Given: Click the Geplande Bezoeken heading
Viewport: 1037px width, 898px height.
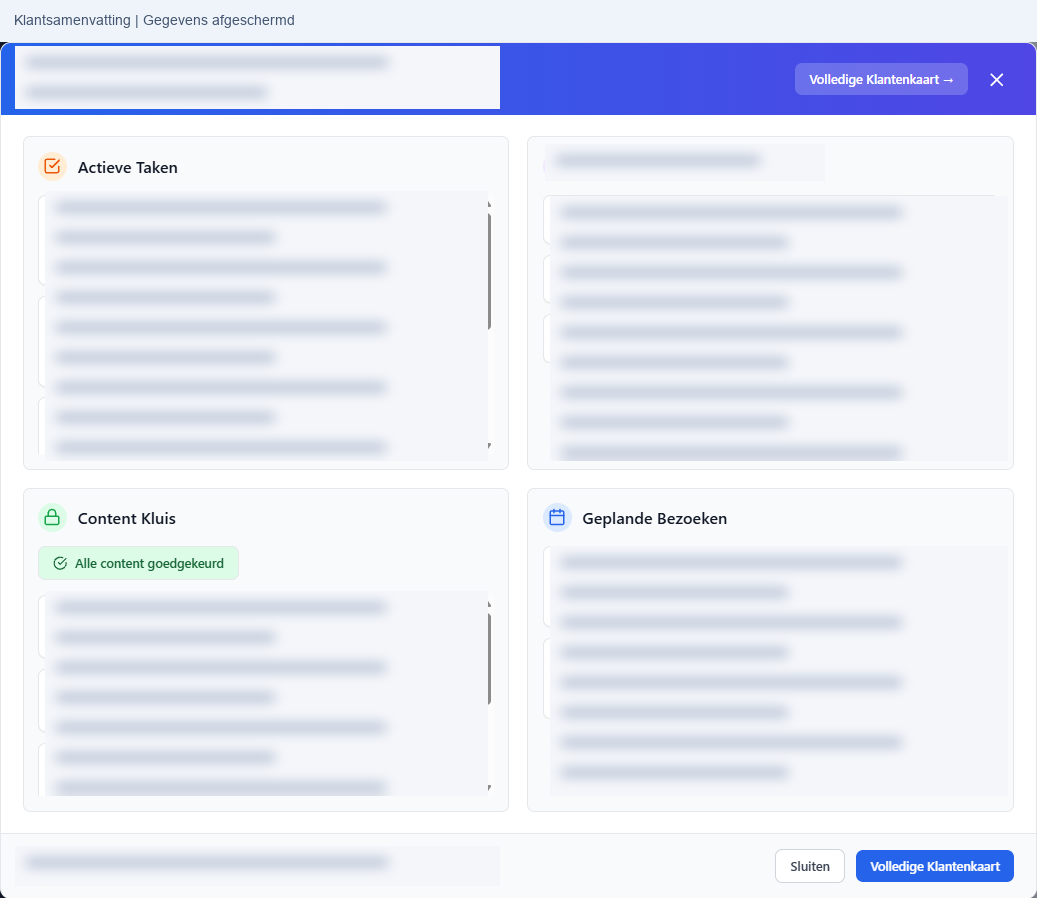Looking at the screenshot, I should [x=655, y=518].
